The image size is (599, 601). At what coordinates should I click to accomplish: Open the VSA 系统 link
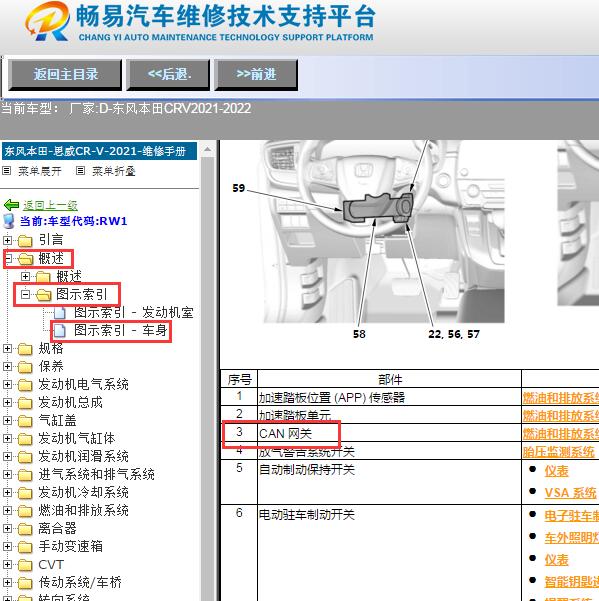[570, 493]
